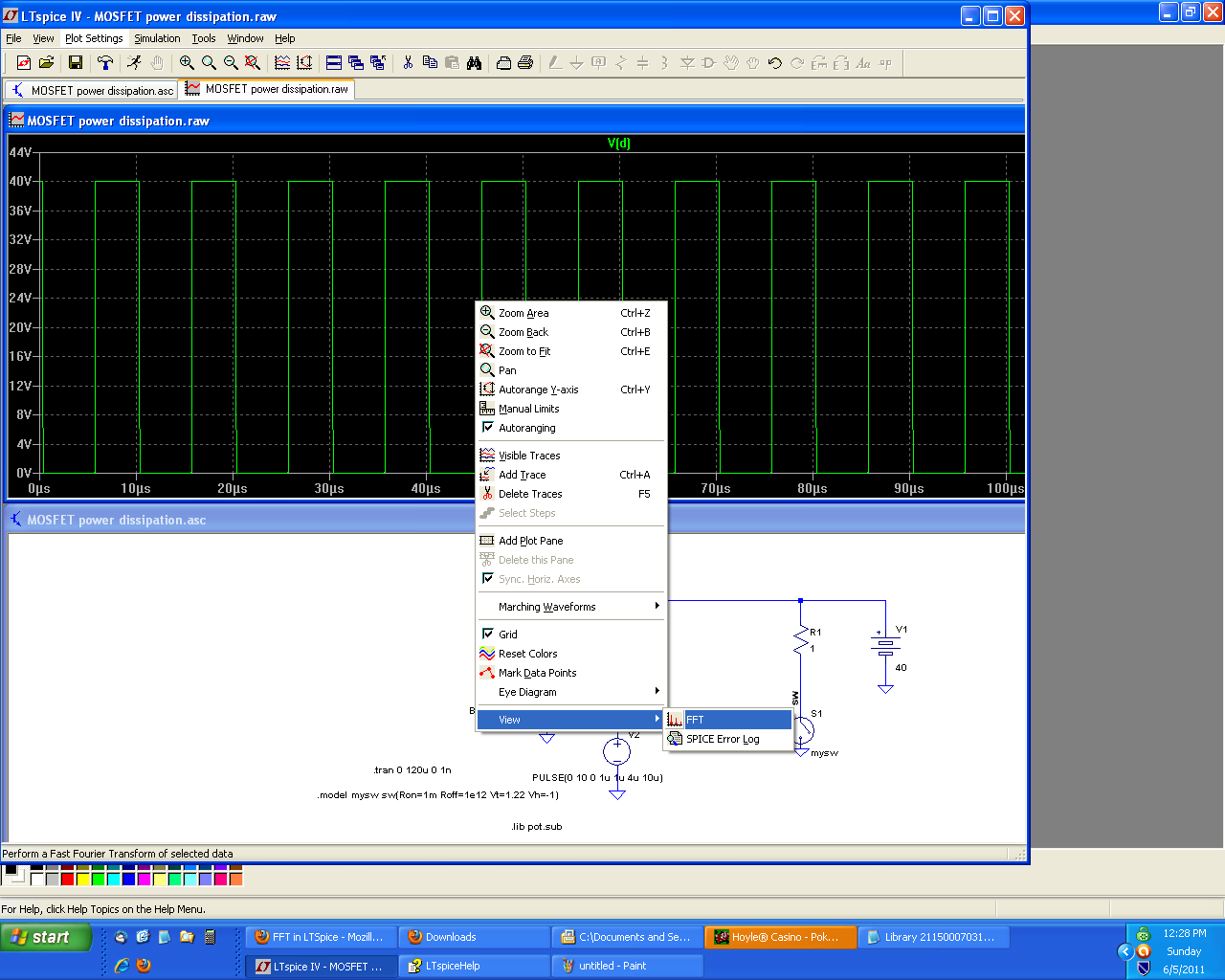Open the Simulation menu
The width and height of the screenshot is (1225, 980).
(157, 38)
